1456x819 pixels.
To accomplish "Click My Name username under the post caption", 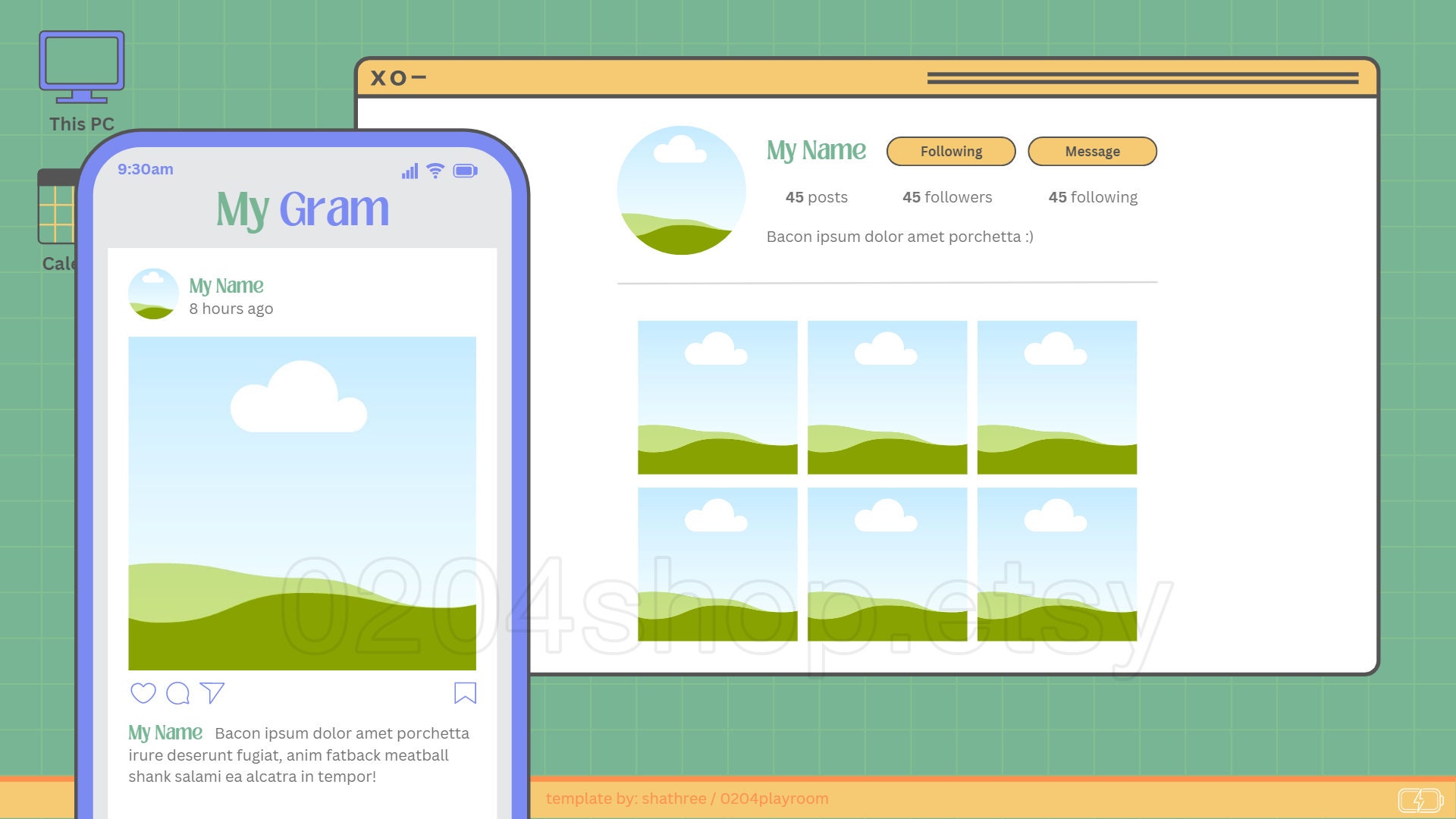I will [165, 733].
